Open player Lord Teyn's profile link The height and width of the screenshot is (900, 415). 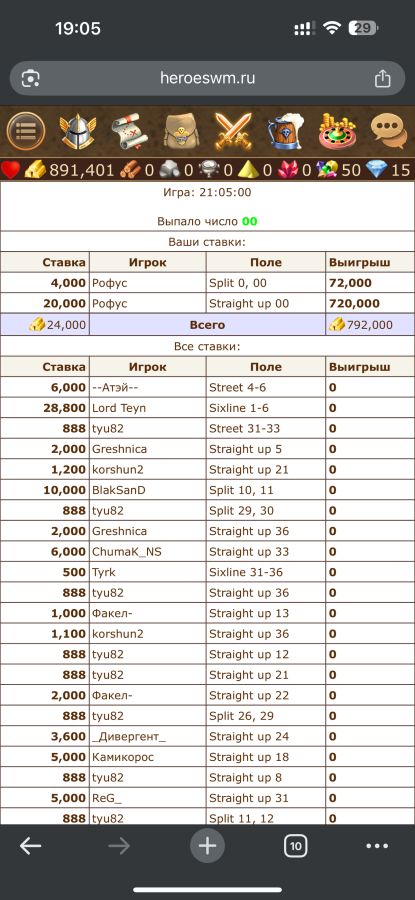pyautogui.click(x=119, y=408)
